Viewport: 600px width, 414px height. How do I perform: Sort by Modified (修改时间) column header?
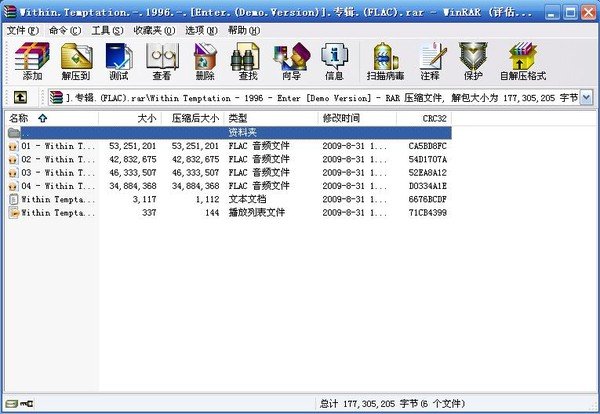pos(357,118)
